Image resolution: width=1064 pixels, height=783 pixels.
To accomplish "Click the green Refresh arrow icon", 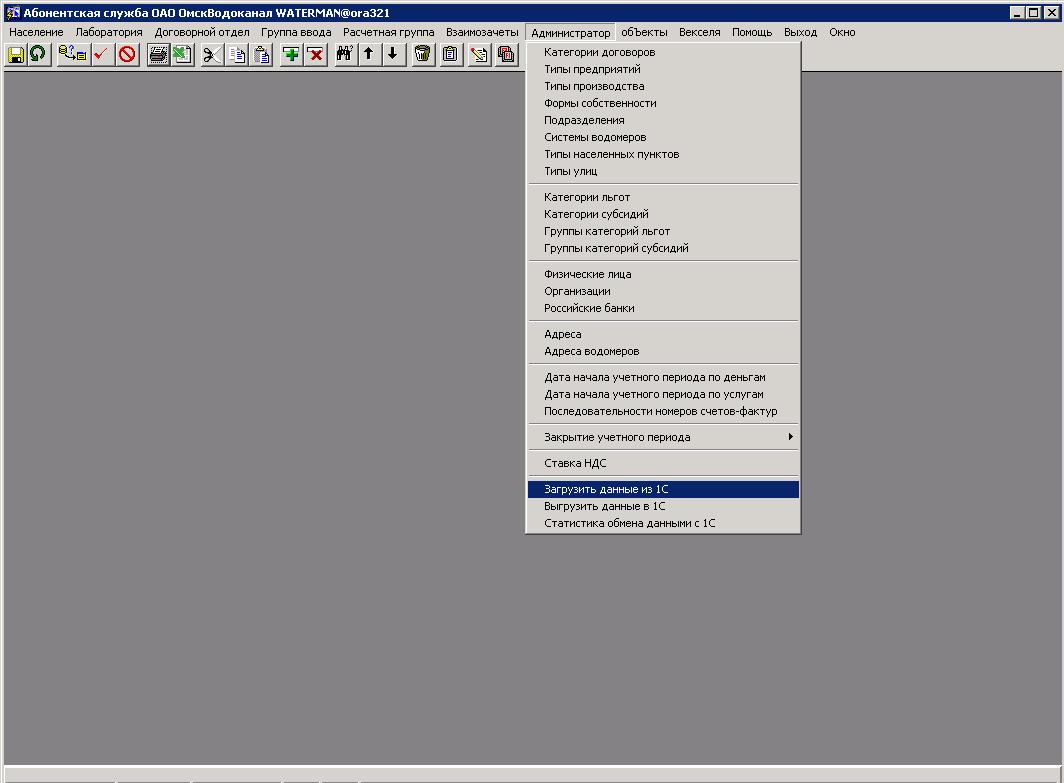I will click(x=38, y=54).
